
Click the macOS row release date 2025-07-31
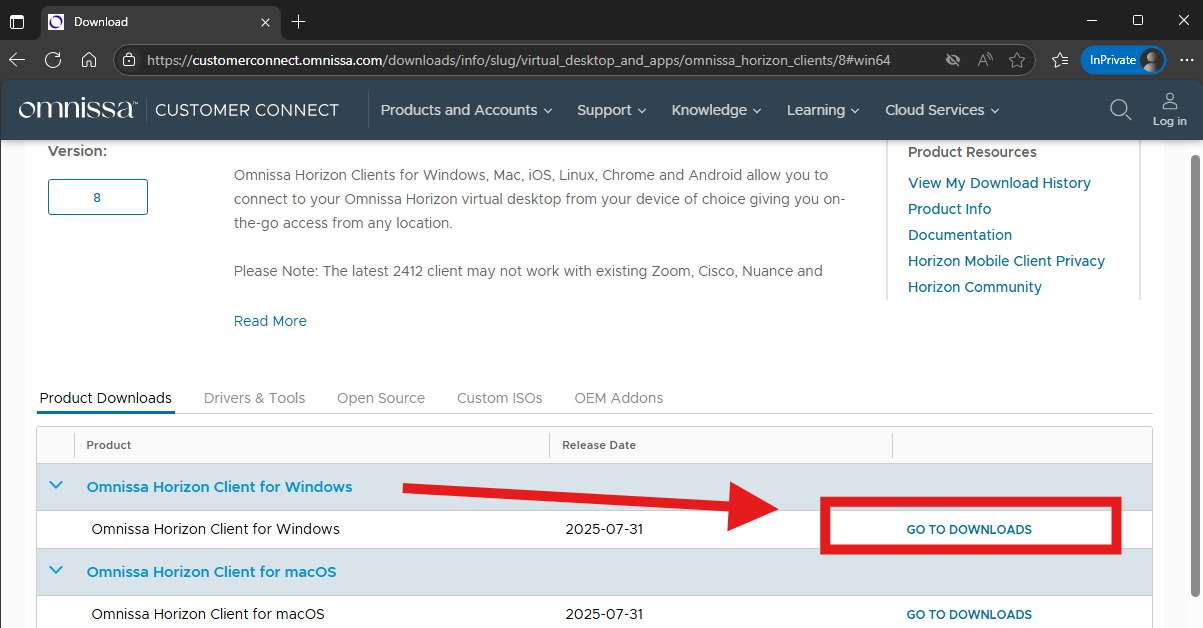pos(604,614)
